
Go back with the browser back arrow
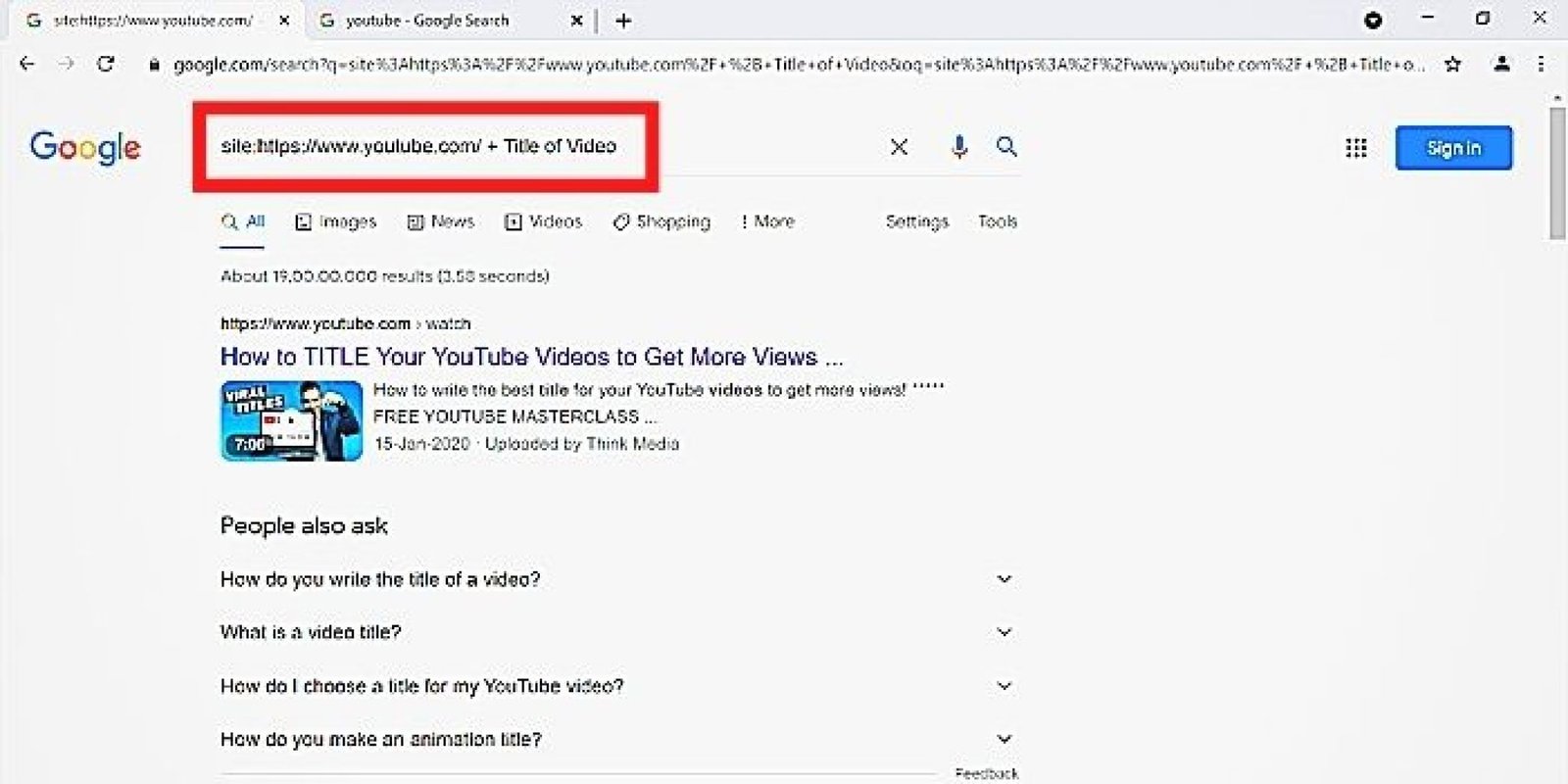pyautogui.click(x=26, y=64)
